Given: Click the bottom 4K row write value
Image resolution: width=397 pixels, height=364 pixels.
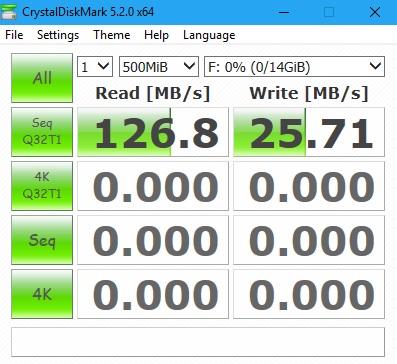Looking at the screenshot, I should [x=309, y=294].
